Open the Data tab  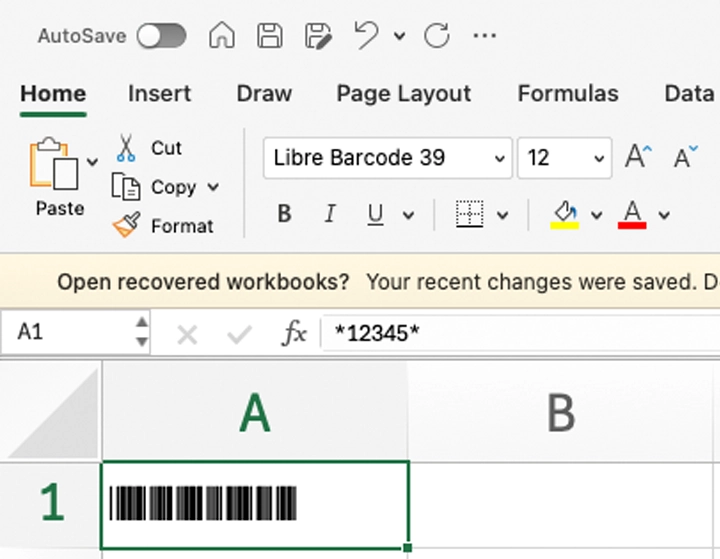689,94
